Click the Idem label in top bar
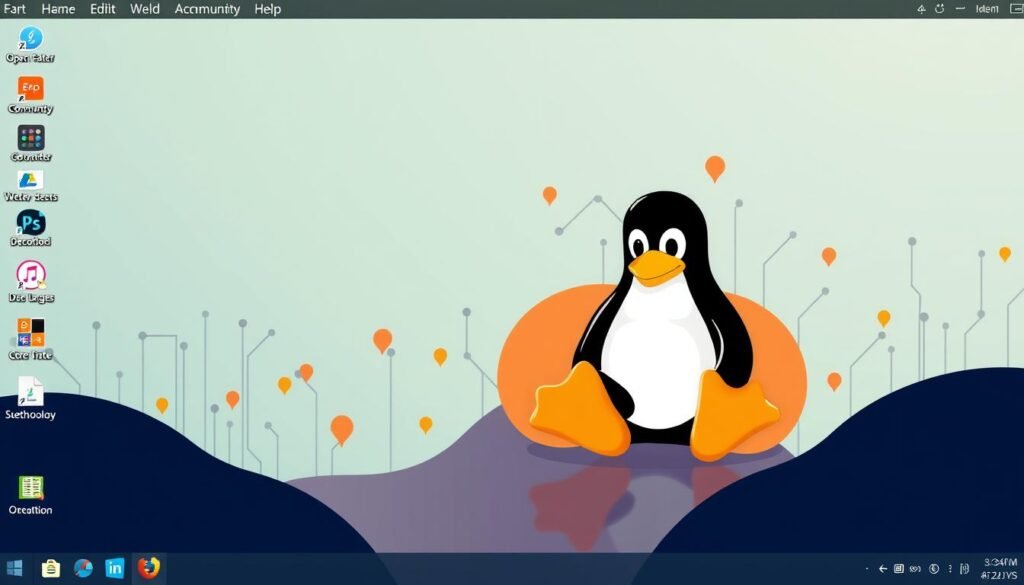Screen dimensions: 1024x585 pos(987,9)
